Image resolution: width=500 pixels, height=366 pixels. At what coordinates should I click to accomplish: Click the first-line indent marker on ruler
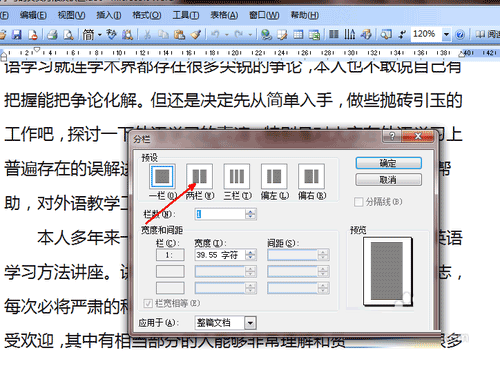coord(37,49)
